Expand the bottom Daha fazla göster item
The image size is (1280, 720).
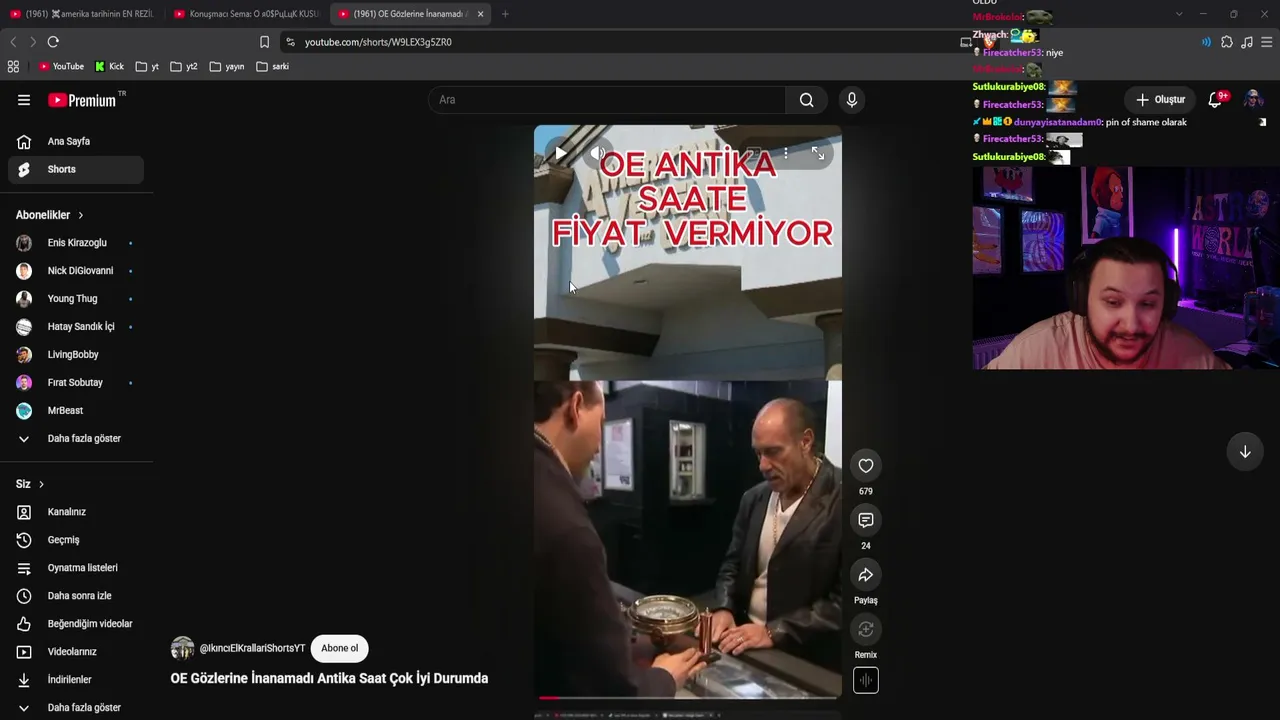pyautogui.click(x=76, y=708)
